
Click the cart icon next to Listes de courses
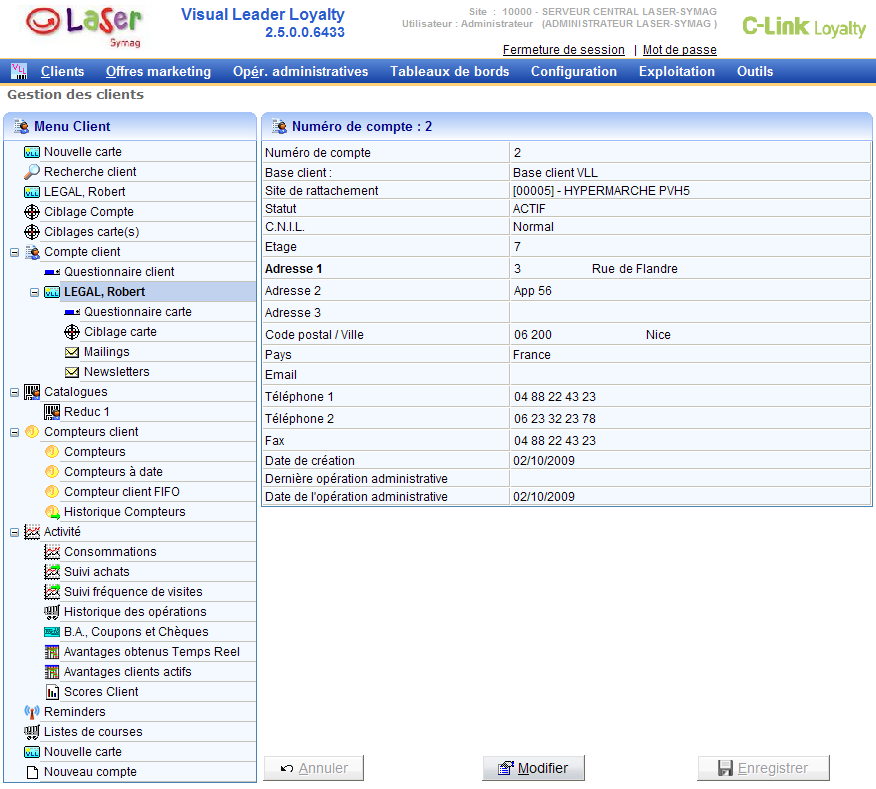[x=32, y=732]
